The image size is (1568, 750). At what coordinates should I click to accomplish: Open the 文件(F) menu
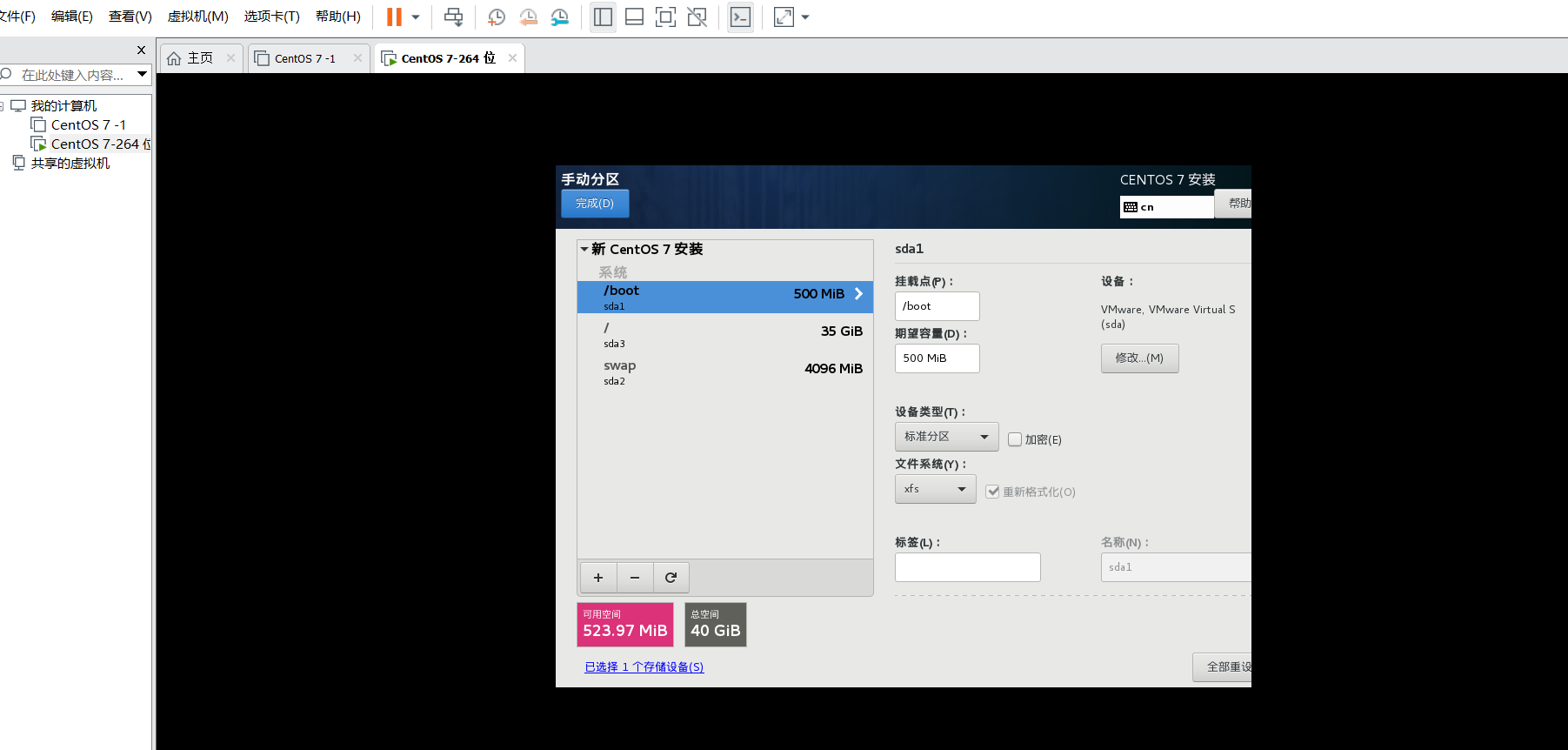17,17
